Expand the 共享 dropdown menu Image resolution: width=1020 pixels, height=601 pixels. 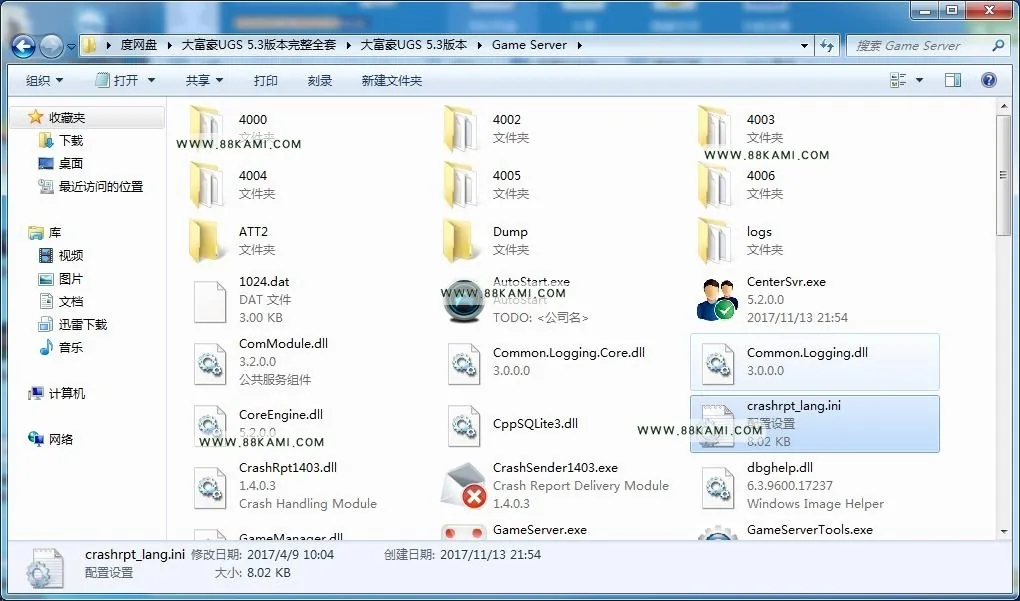click(x=204, y=81)
